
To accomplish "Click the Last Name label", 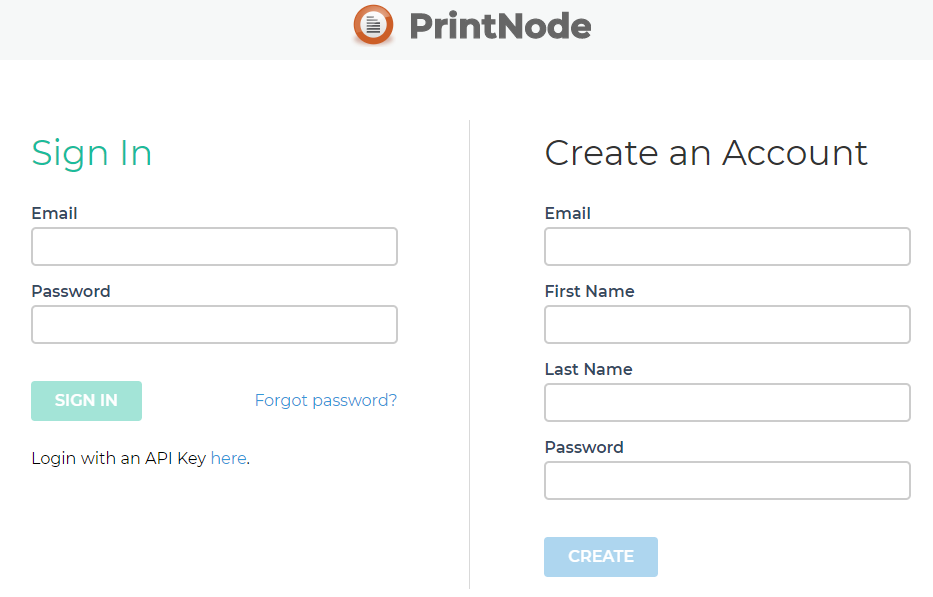I will [x=588, y=369].
